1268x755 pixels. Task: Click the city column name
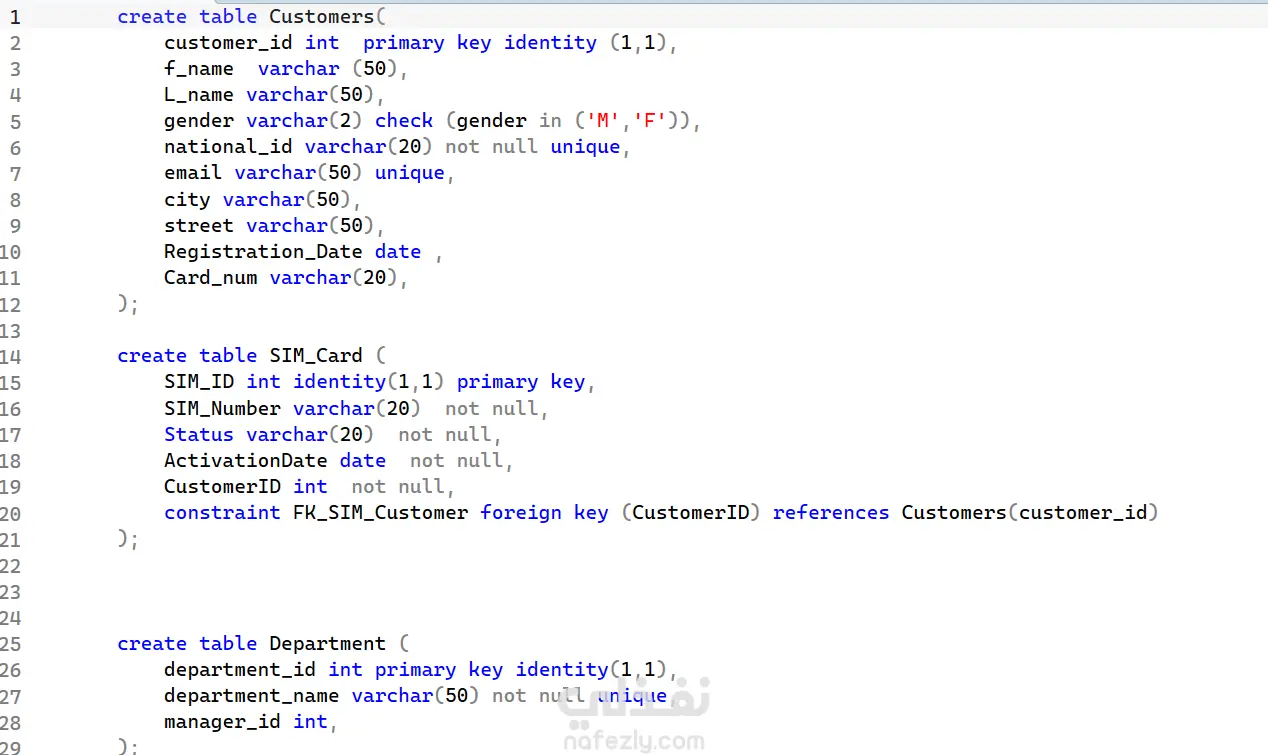(187, 199)
